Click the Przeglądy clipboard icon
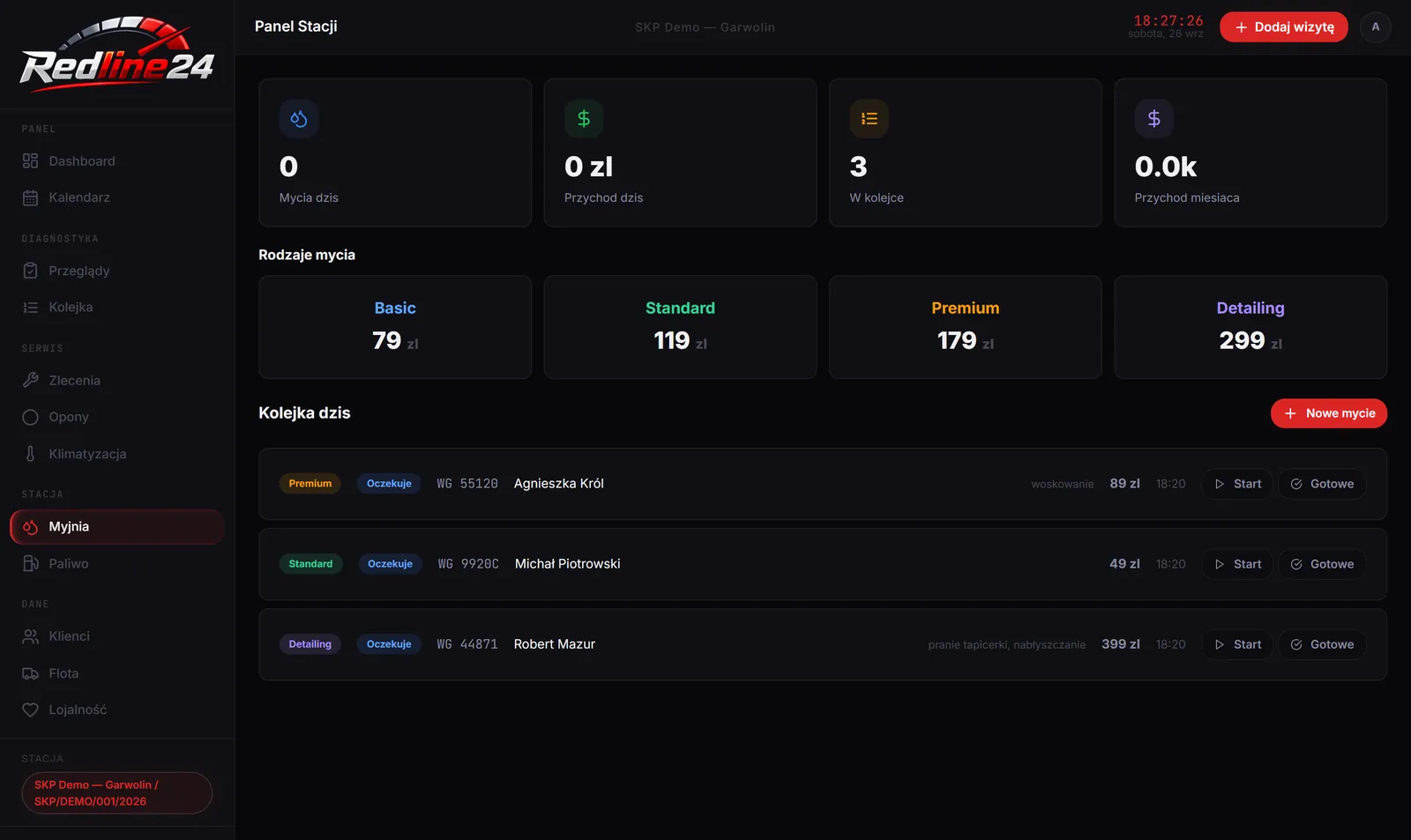 pyautogui.click(x=30, y=271)
